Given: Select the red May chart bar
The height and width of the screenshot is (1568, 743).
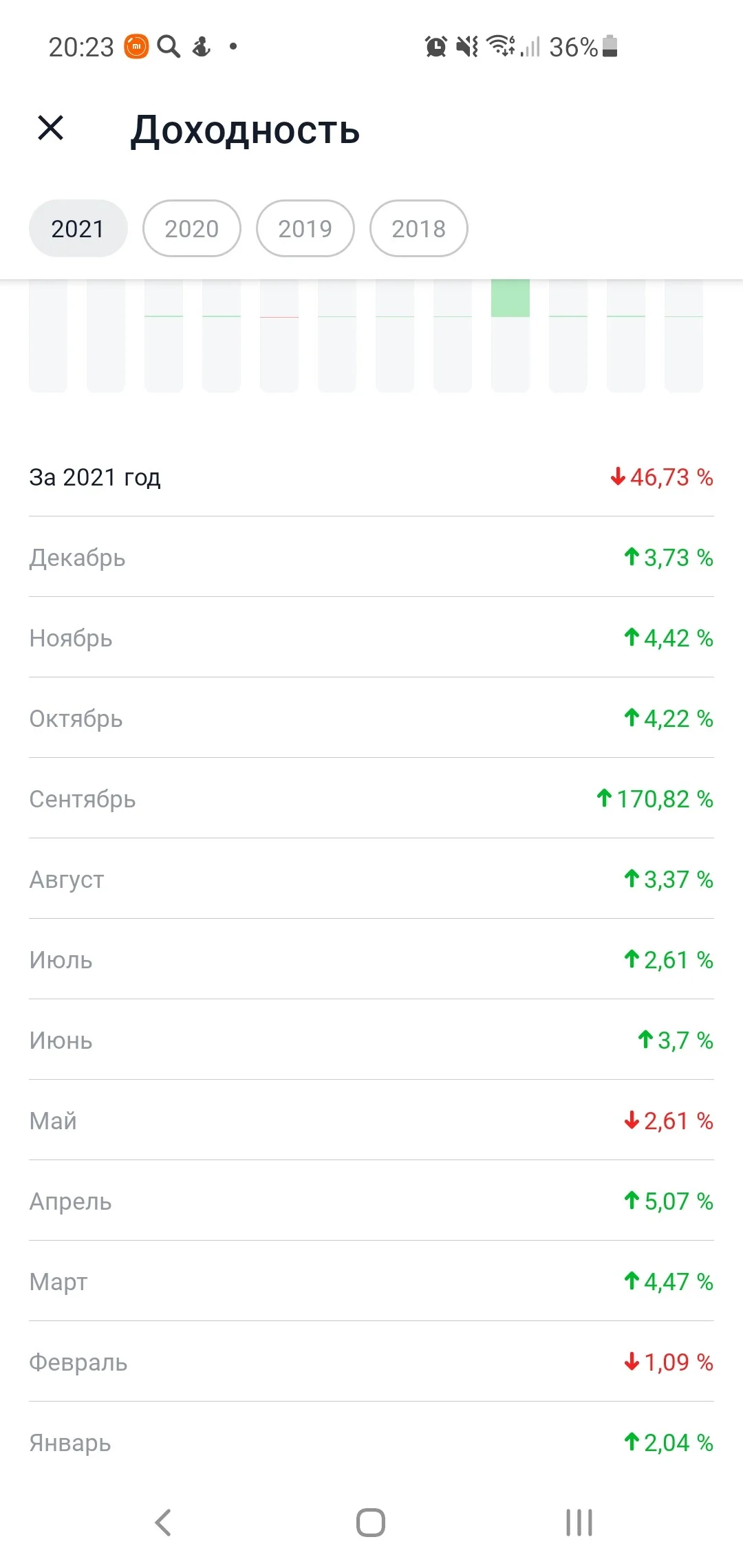Looking at the screenshot, I should coord(279,336).
